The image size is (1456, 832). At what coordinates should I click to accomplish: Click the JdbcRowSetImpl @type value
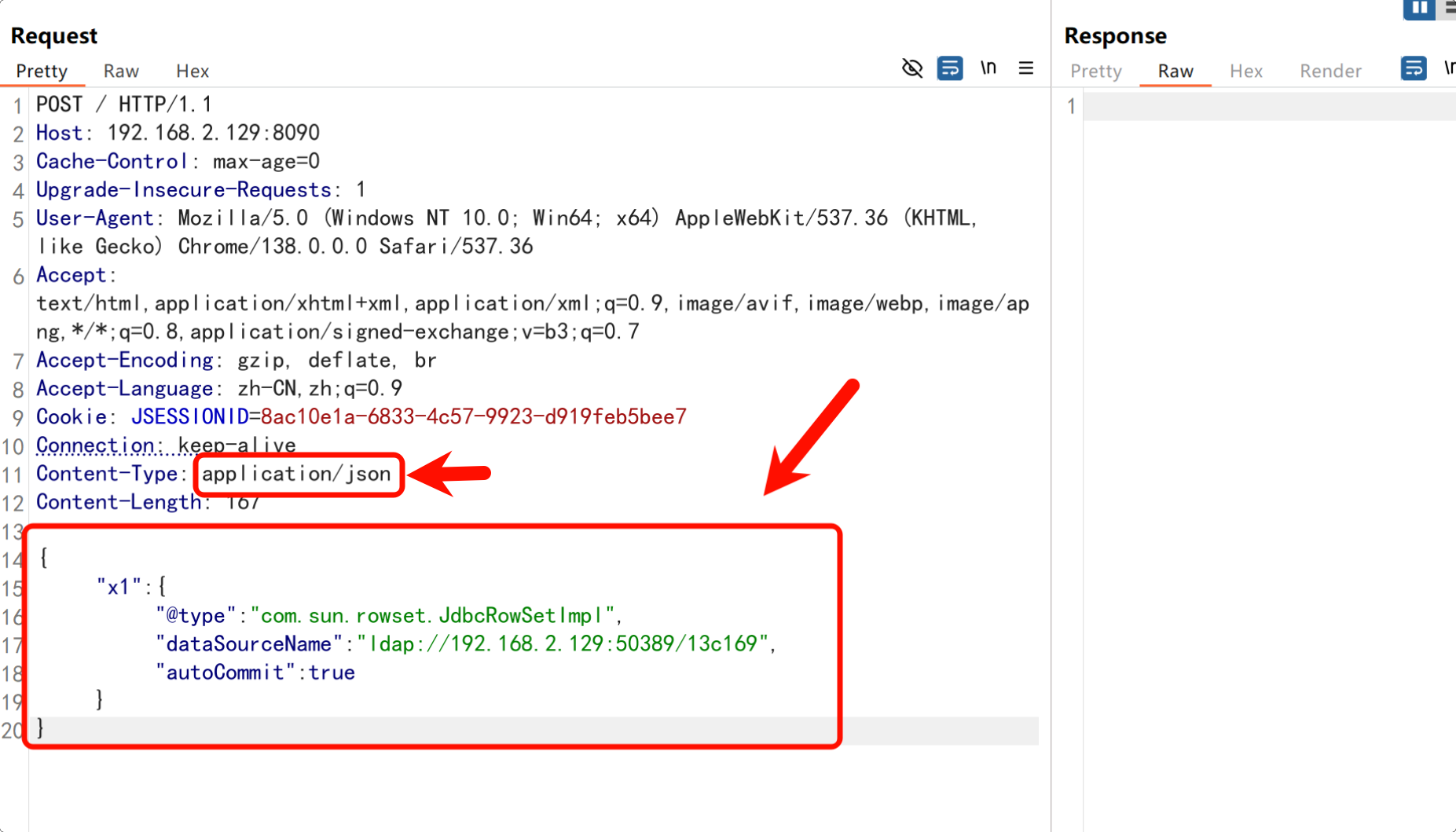pos(436,616)
